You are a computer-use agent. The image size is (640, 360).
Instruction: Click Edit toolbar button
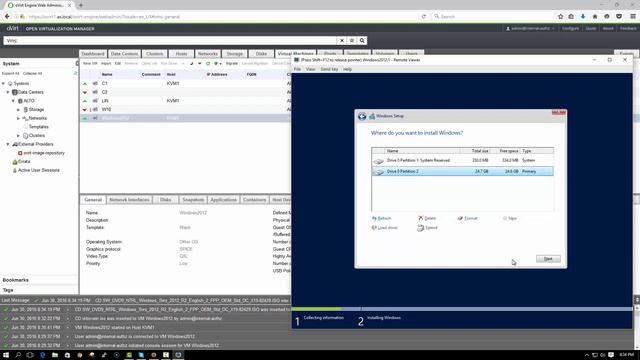pos(118,64)
